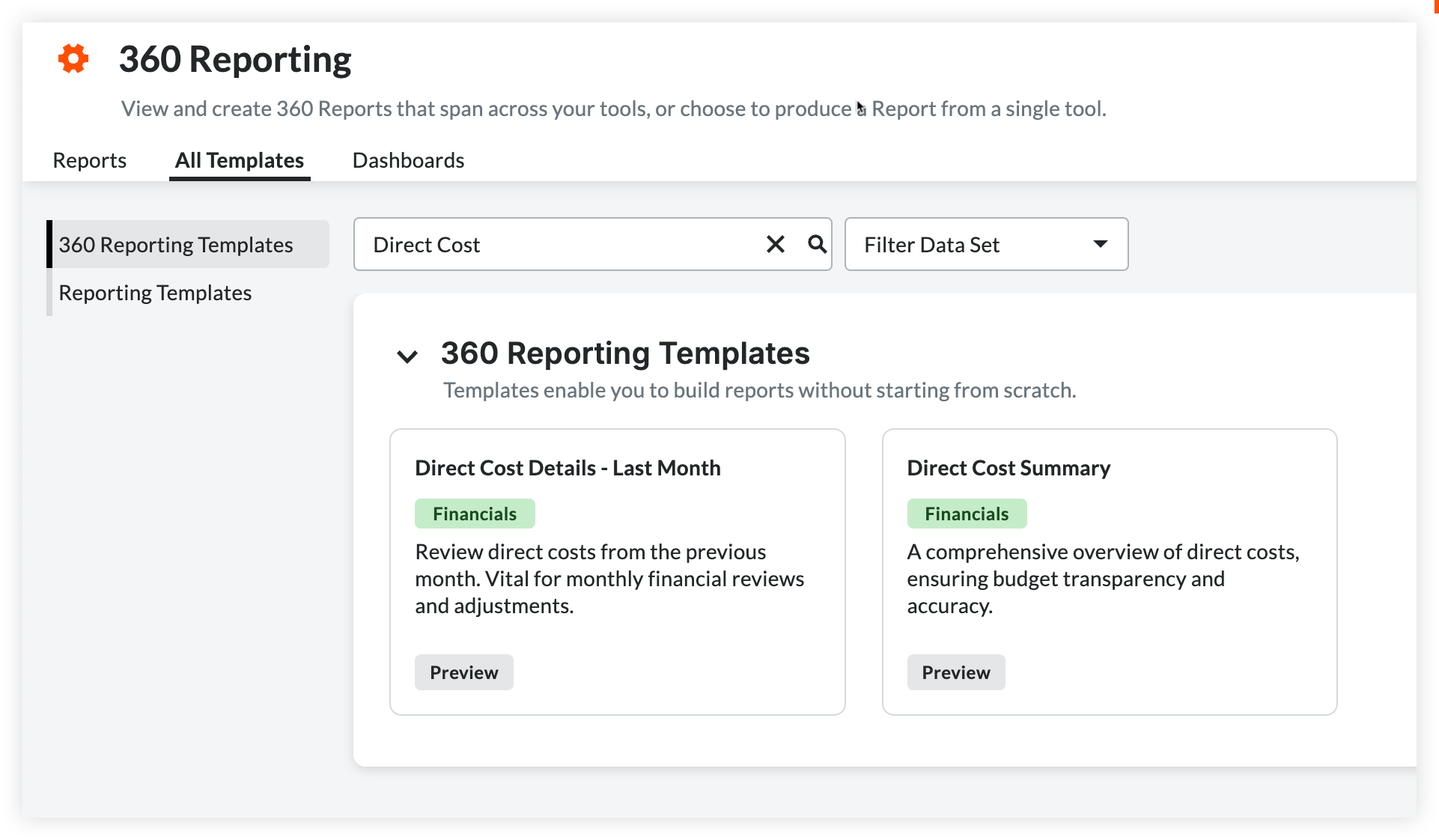Click the orange gear icon beside 360 Reporting

(73, 59)
